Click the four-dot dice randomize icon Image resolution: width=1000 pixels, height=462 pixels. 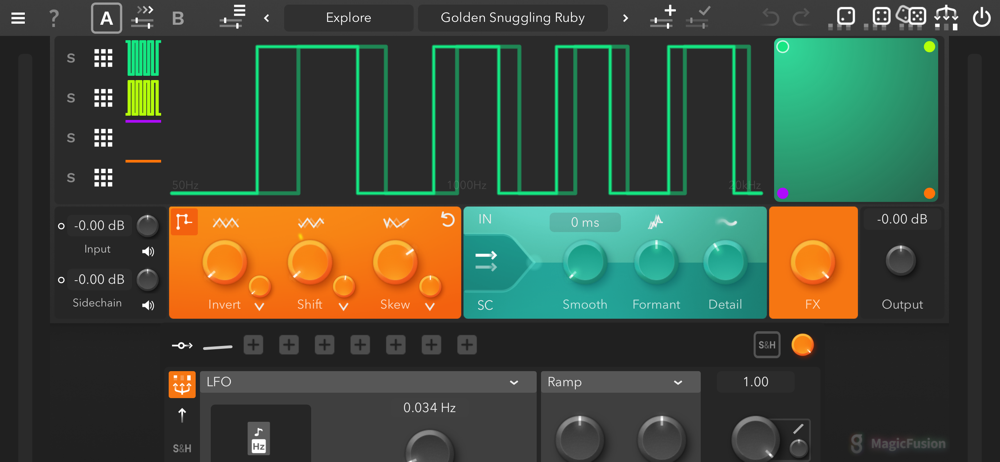(x=881, y=17)
